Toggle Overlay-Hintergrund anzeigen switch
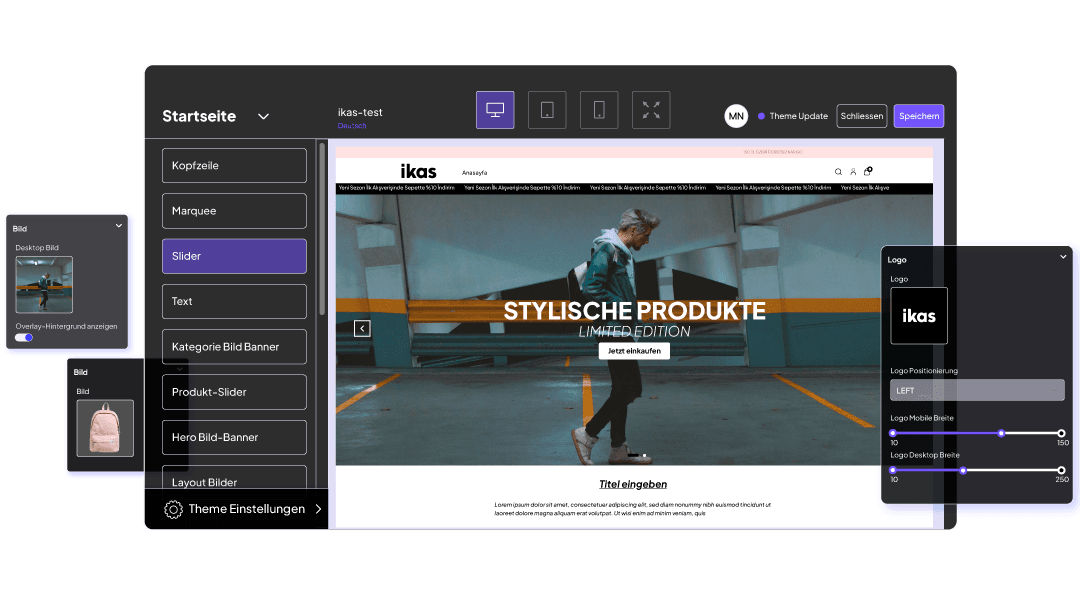Viewport: 1080px width, 600px height. coord(24,338)
